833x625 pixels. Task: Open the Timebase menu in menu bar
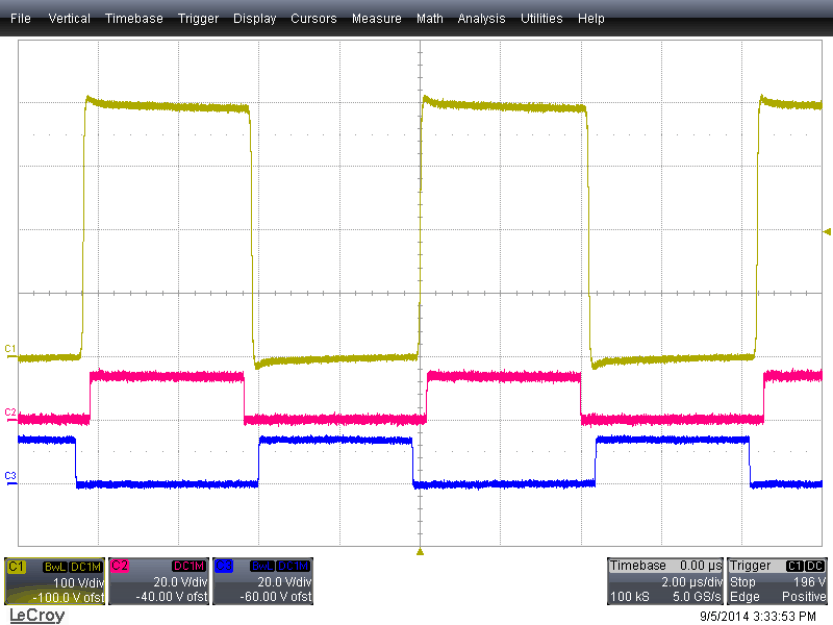[134, 18]
